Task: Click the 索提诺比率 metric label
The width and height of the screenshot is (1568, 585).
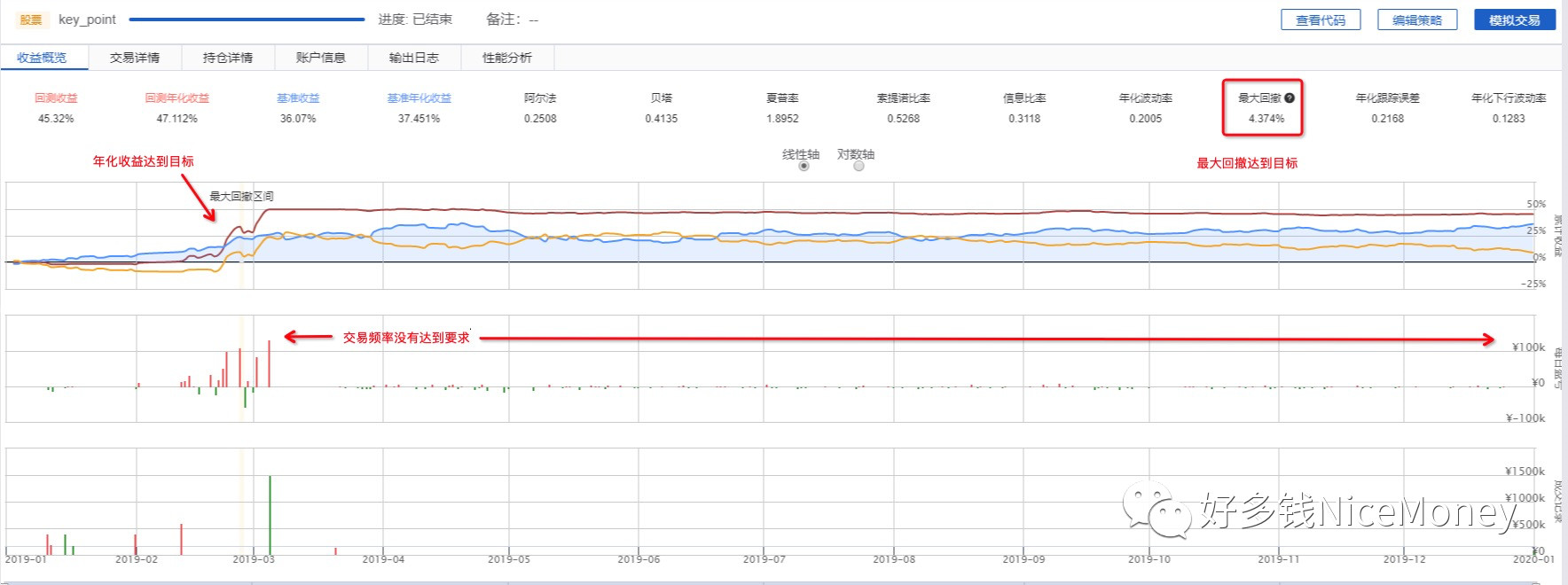Action: pyautogui.click(x=904, y=98)
